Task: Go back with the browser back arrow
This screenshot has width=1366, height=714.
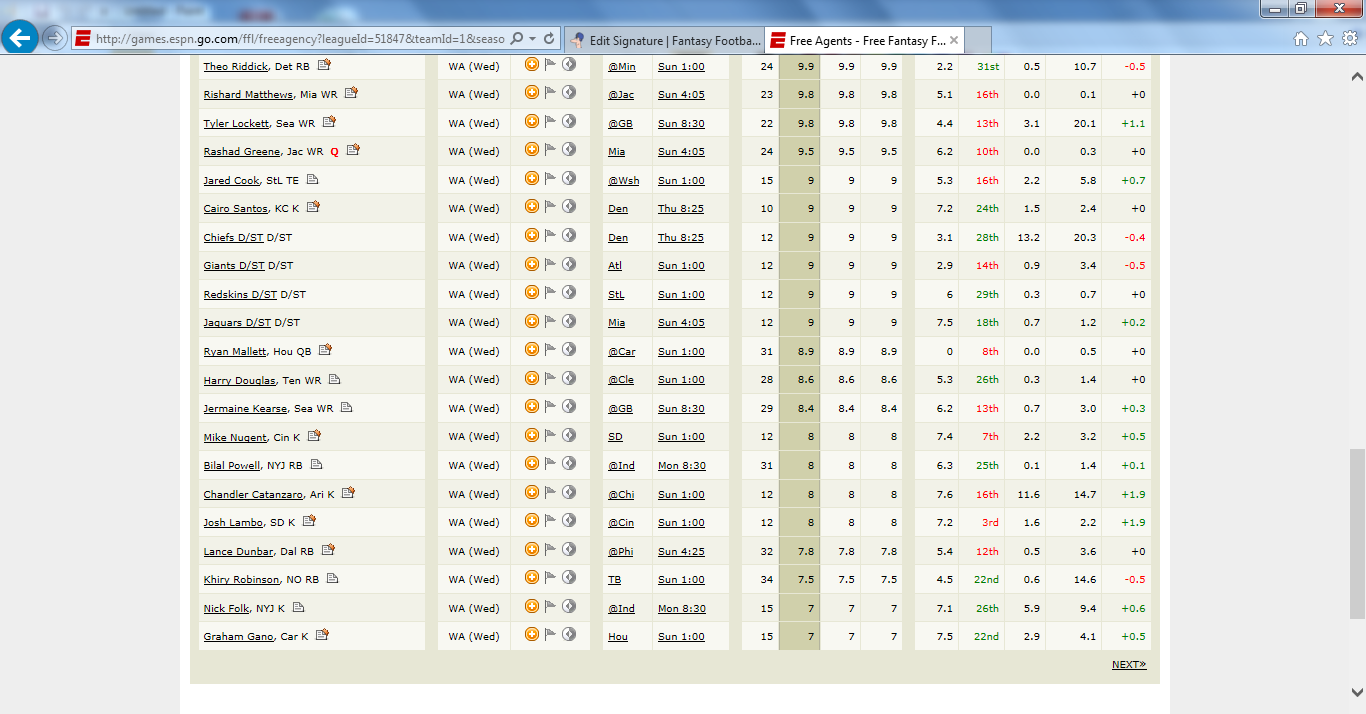Action: click(x=20, y=39)
